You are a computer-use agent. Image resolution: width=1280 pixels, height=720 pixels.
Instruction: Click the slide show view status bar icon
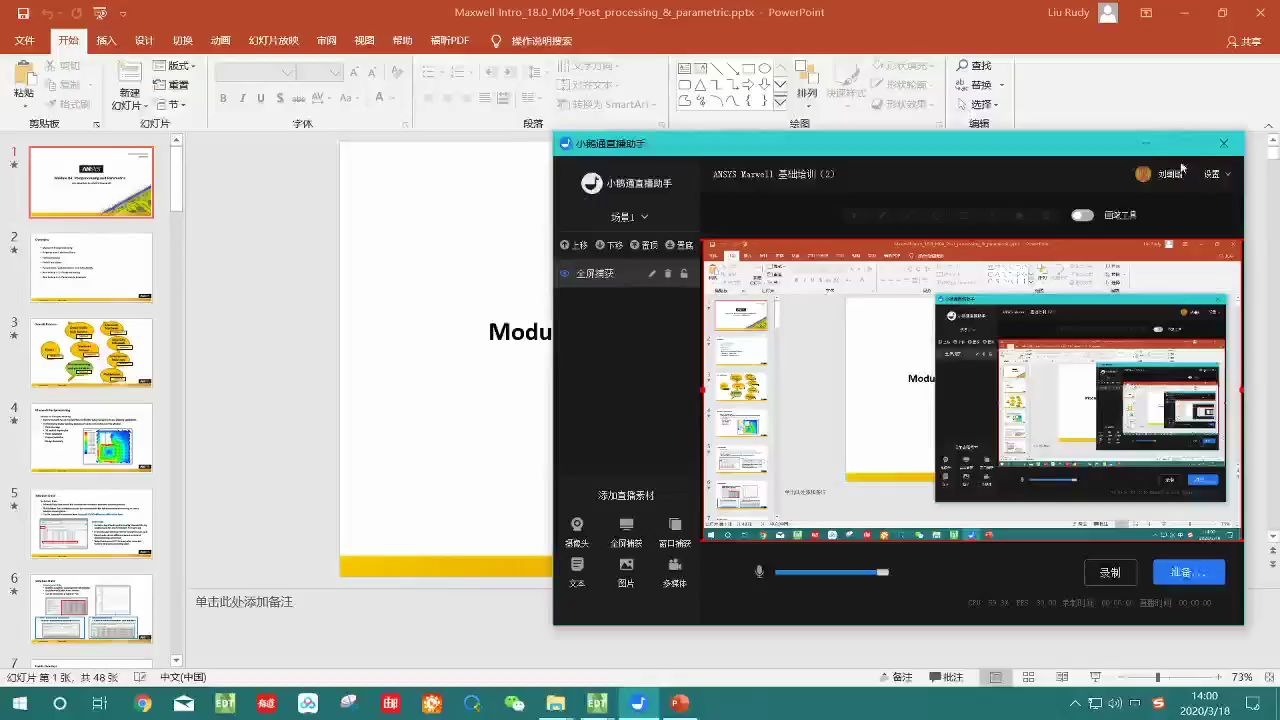[x=1095, y=677]
